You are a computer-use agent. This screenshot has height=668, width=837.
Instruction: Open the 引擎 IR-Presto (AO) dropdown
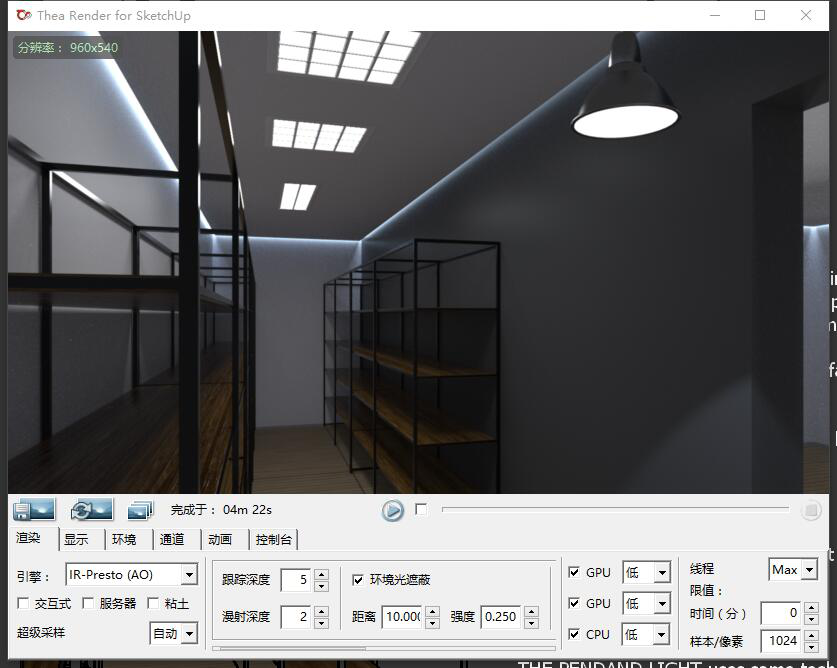click(x=189, y=575)
